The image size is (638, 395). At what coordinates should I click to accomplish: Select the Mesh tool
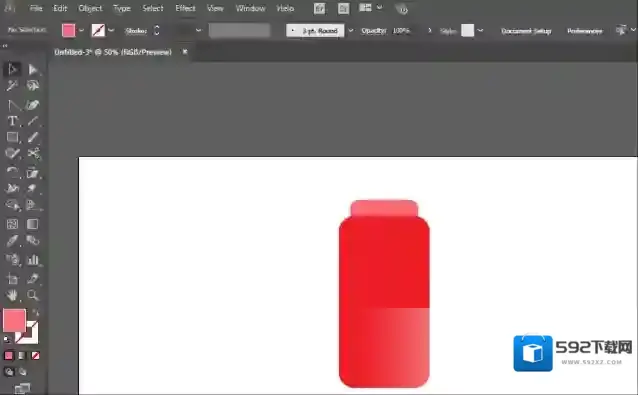[x=12, y=224]
